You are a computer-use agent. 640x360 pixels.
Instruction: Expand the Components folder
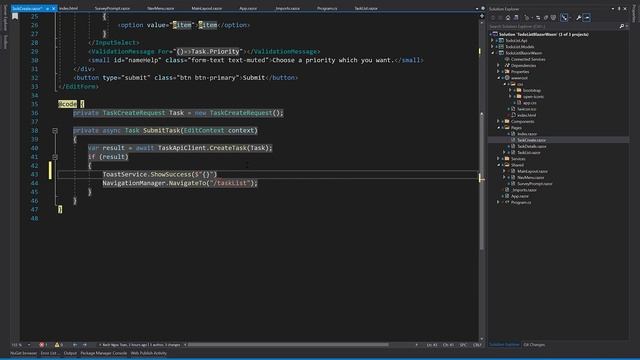498,121
